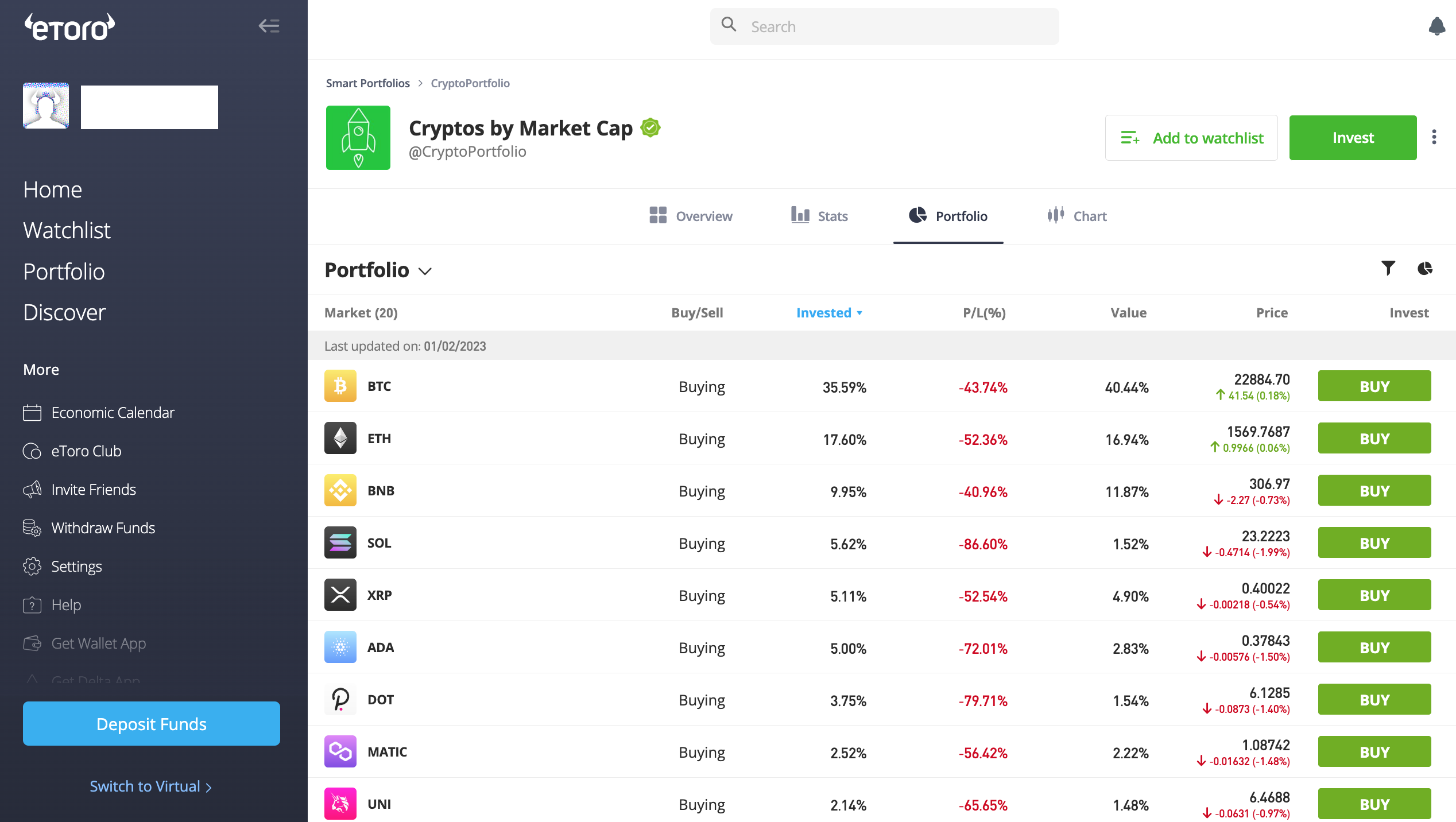
Task: Go to Home in the sidebar
Action: (x=53, y=189)
